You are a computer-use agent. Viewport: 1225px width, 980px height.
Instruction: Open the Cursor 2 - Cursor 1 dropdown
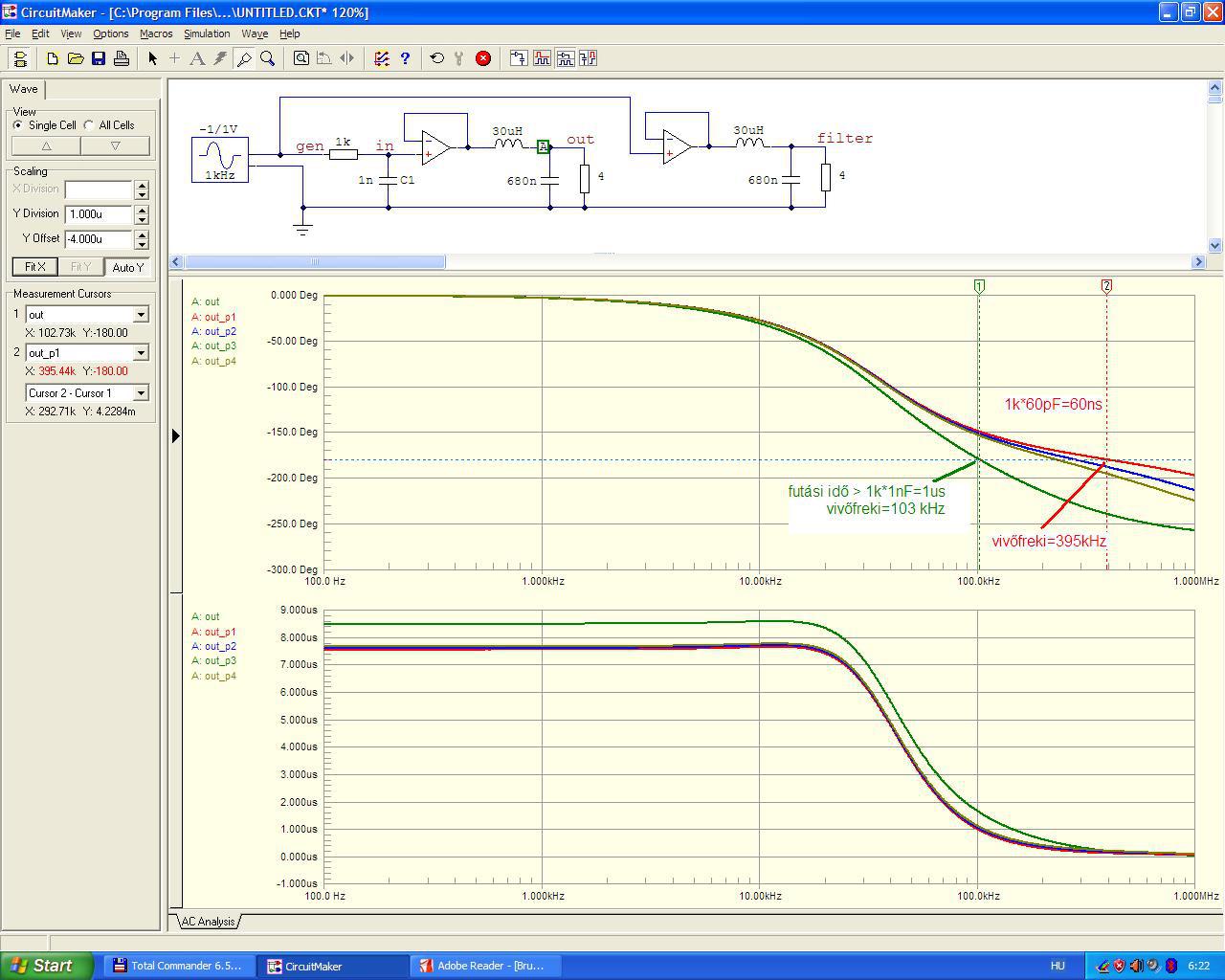point(141,393)
